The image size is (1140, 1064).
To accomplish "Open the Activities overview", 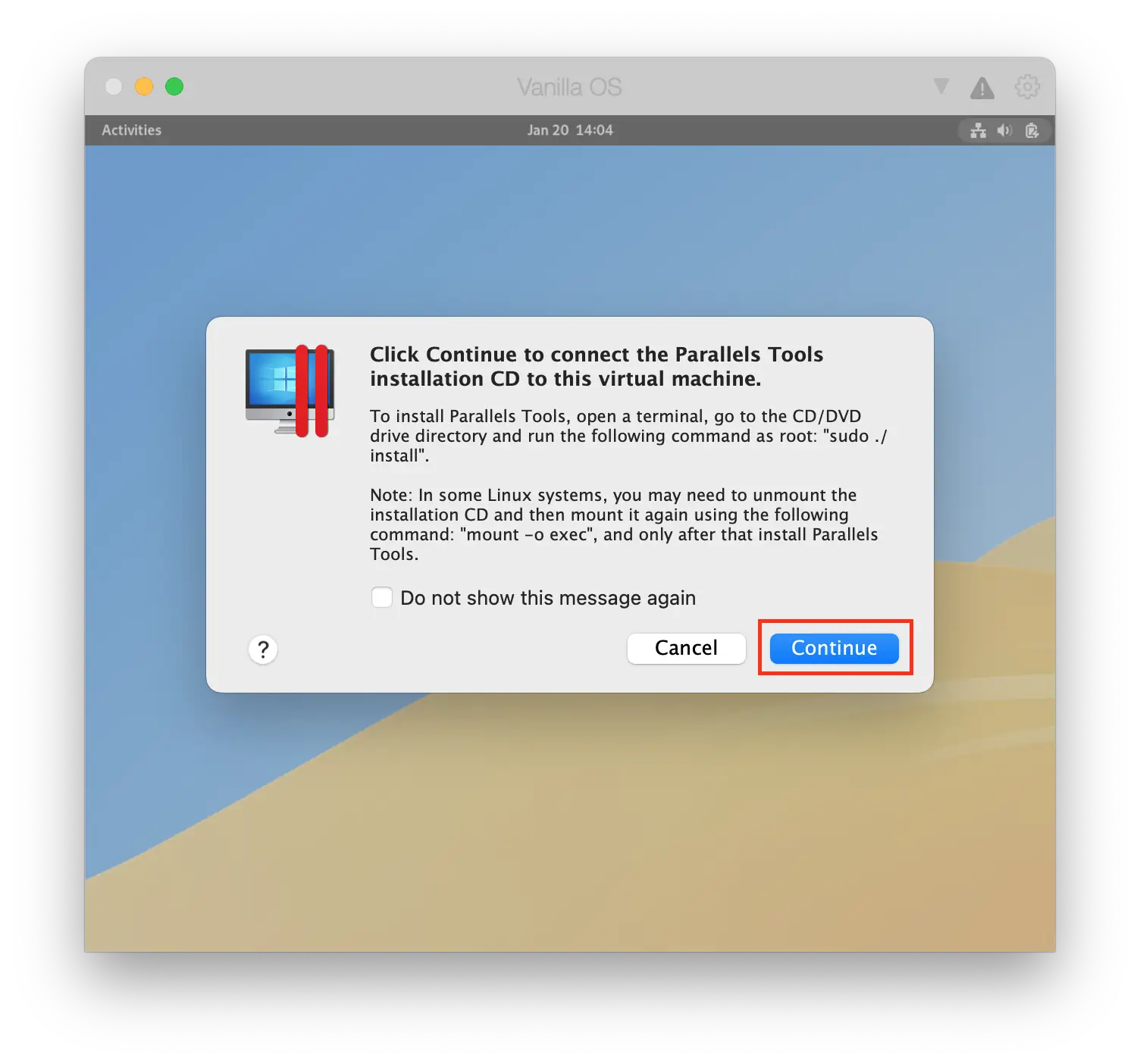I will pos(132,130).
